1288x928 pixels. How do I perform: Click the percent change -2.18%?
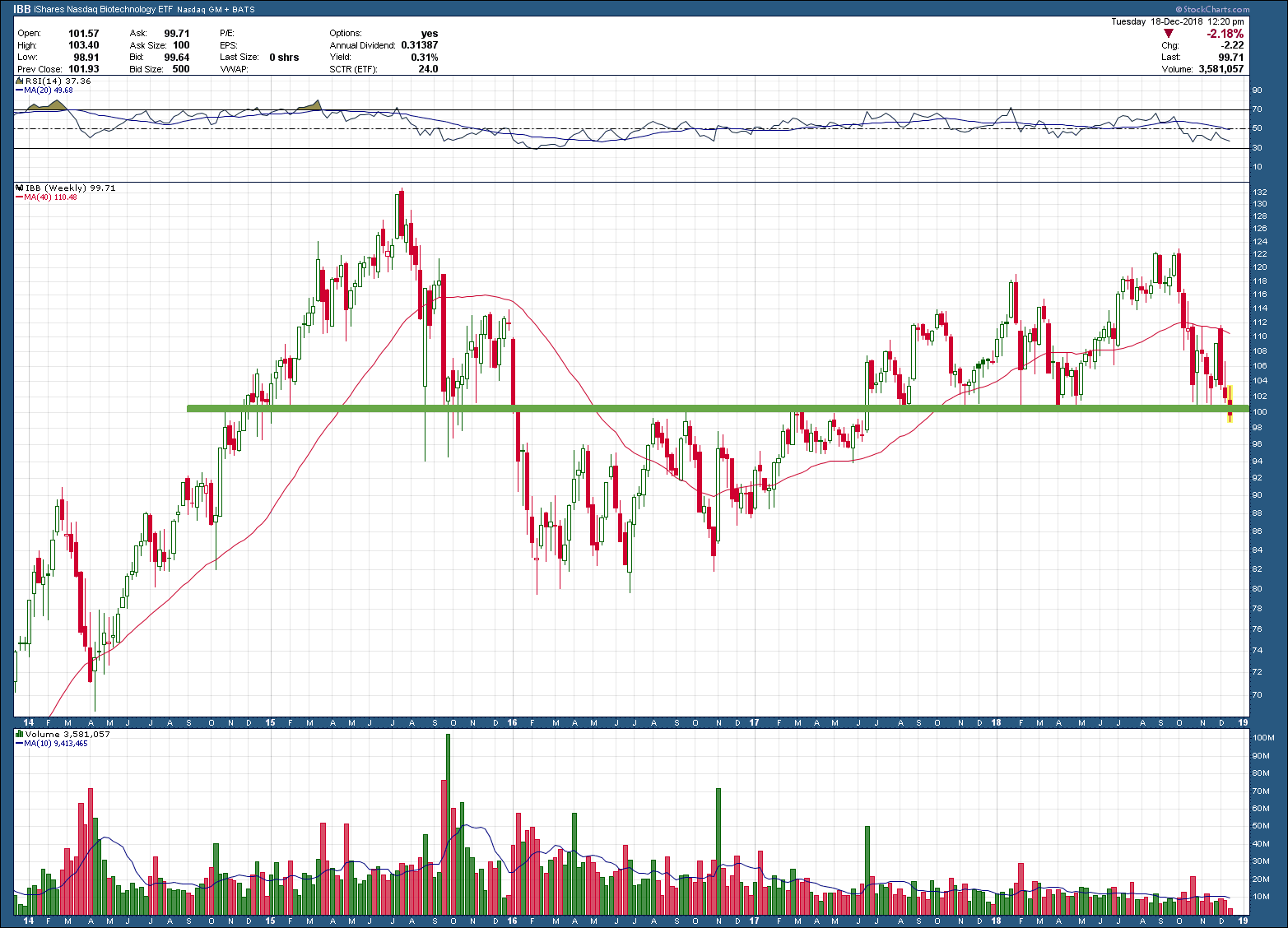tap(1225, 34)
